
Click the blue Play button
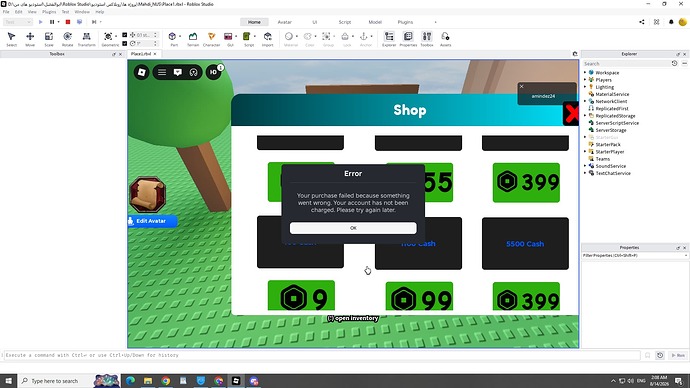tap(40, 22)
